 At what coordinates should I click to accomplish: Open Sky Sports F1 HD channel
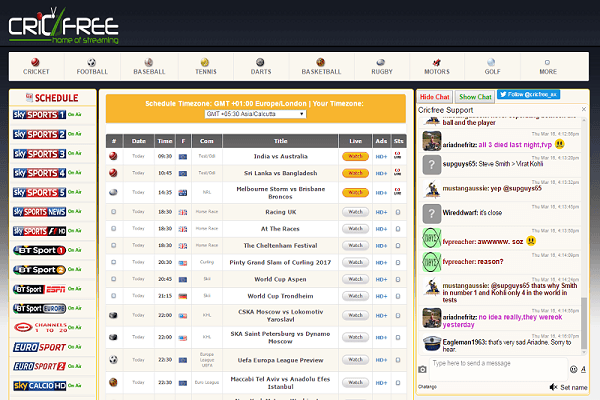pyautogui.click(x=39, y=231)
